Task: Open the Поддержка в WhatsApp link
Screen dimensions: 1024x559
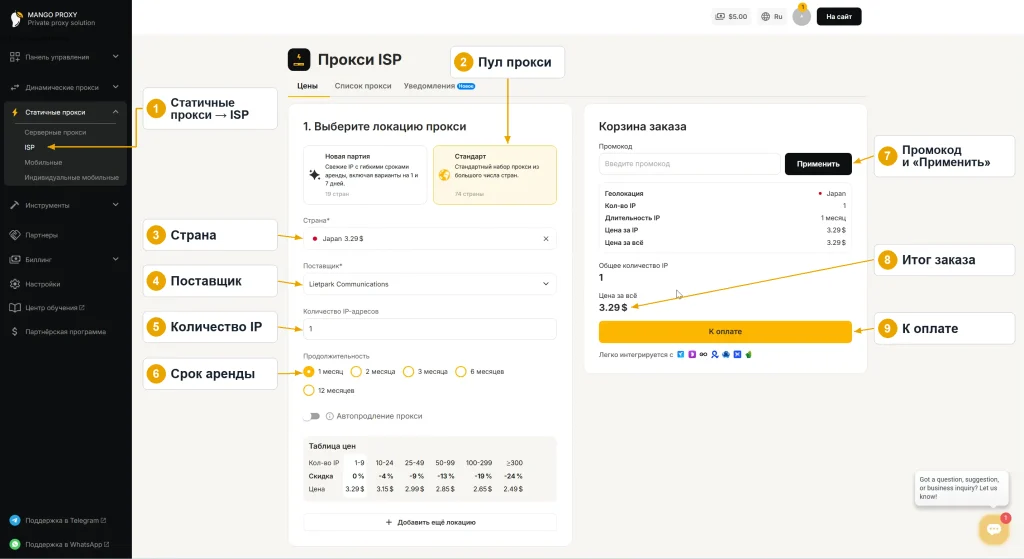Action: click(x=67, y=544)
